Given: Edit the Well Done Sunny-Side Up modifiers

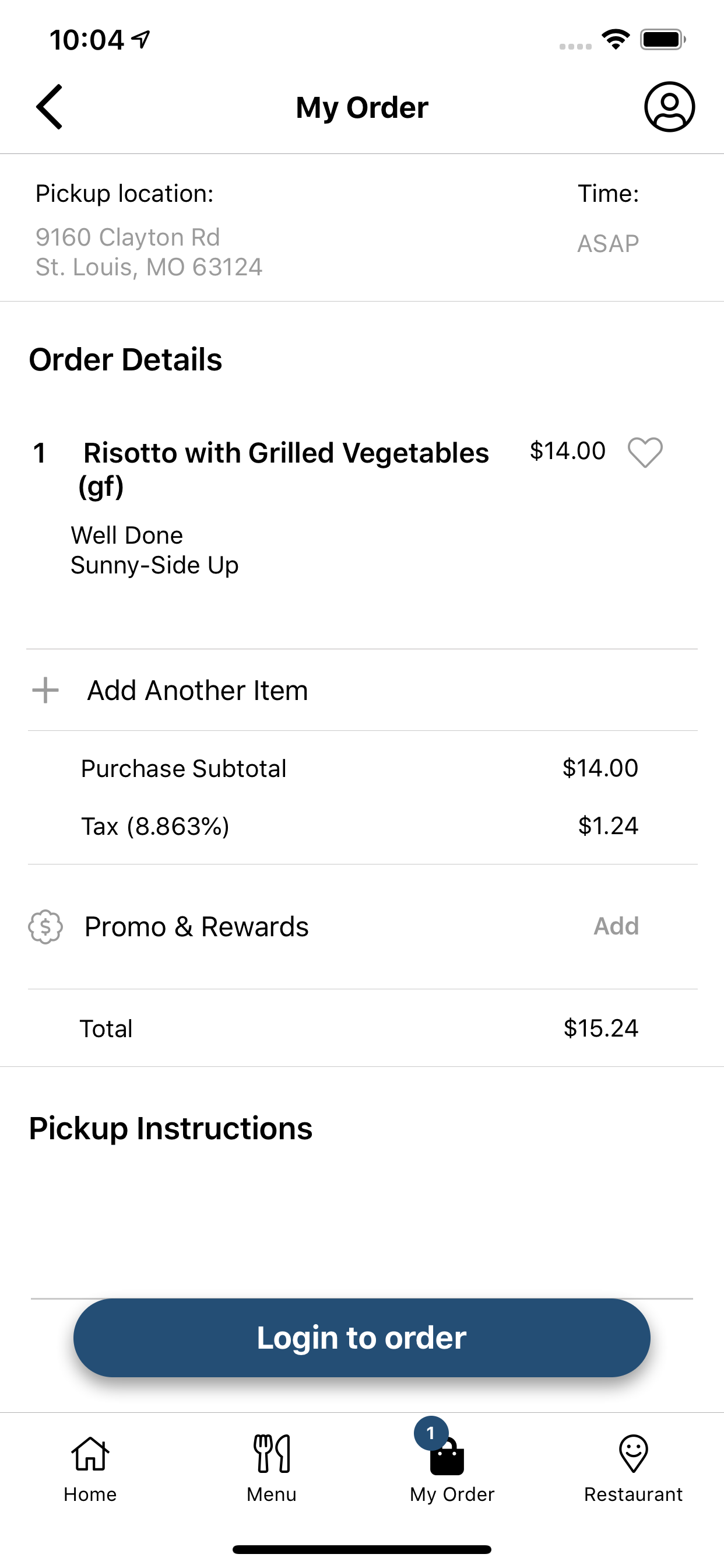Looking at the screenshot, I should pyautogui.click(x=154, y=550).
